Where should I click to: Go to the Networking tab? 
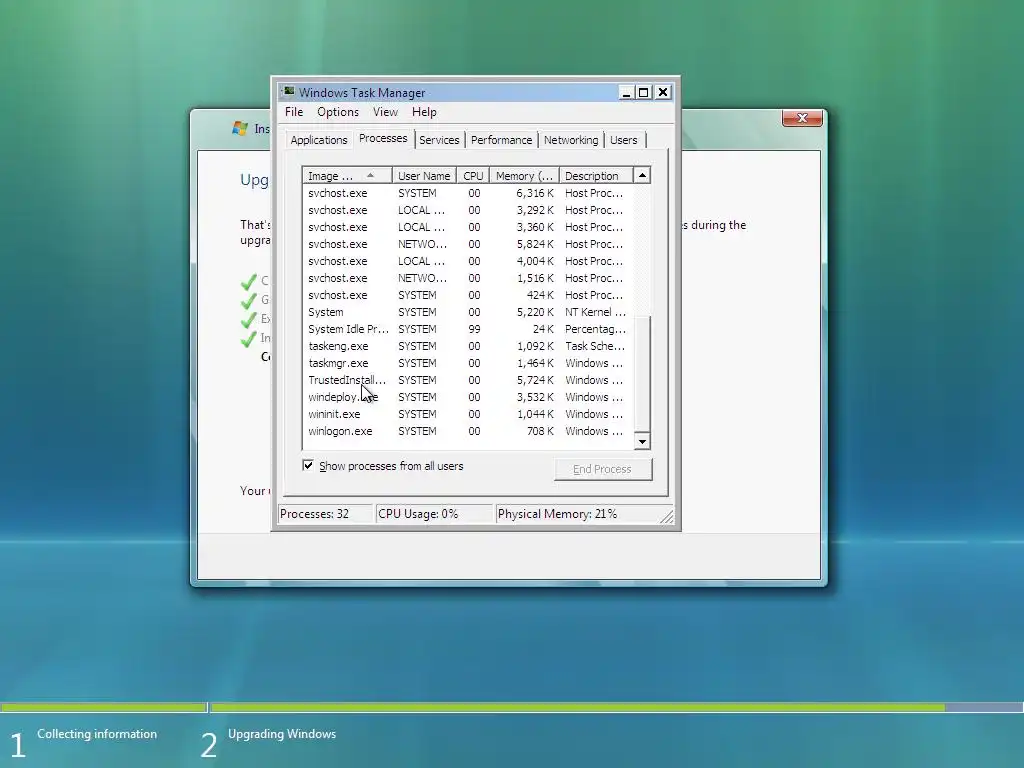(571, 140)
